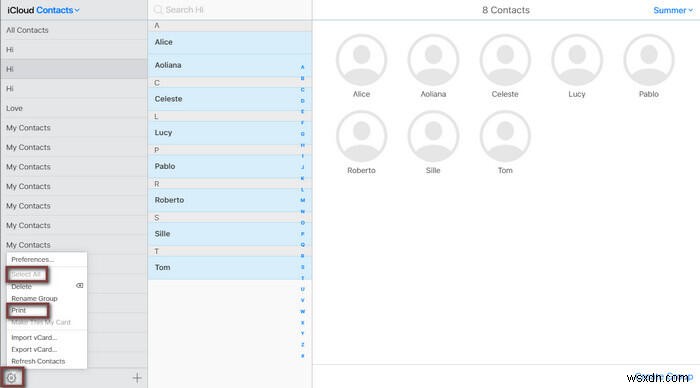Open Sille's avatar thumbnail
Viewport: 700px width, 388px height.
click(x=433, y=136)
